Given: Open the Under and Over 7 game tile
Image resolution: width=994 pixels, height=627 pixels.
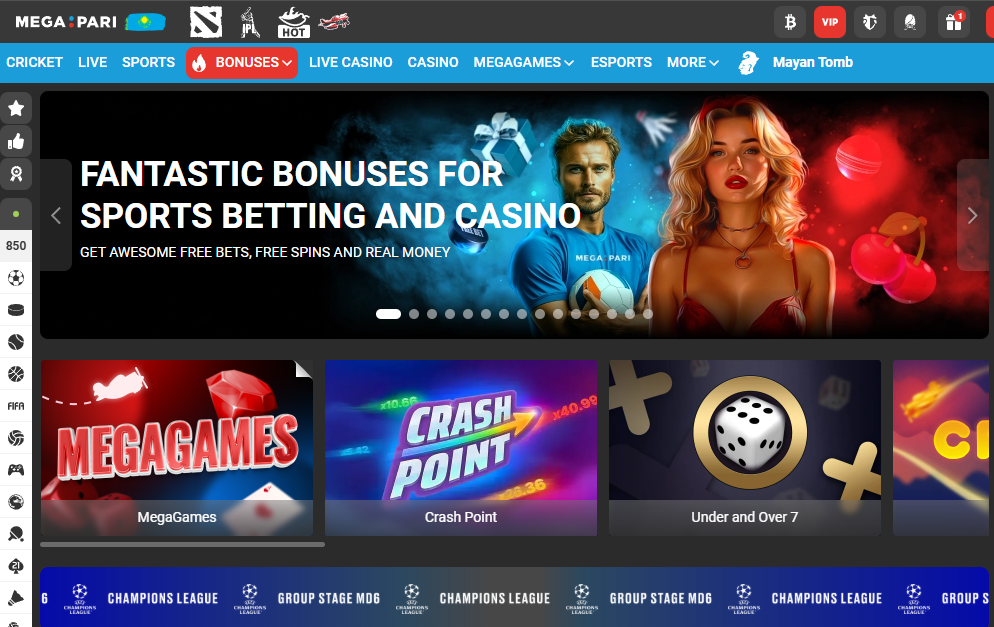Looking at the screenshot, I should [x=745, y=448].
